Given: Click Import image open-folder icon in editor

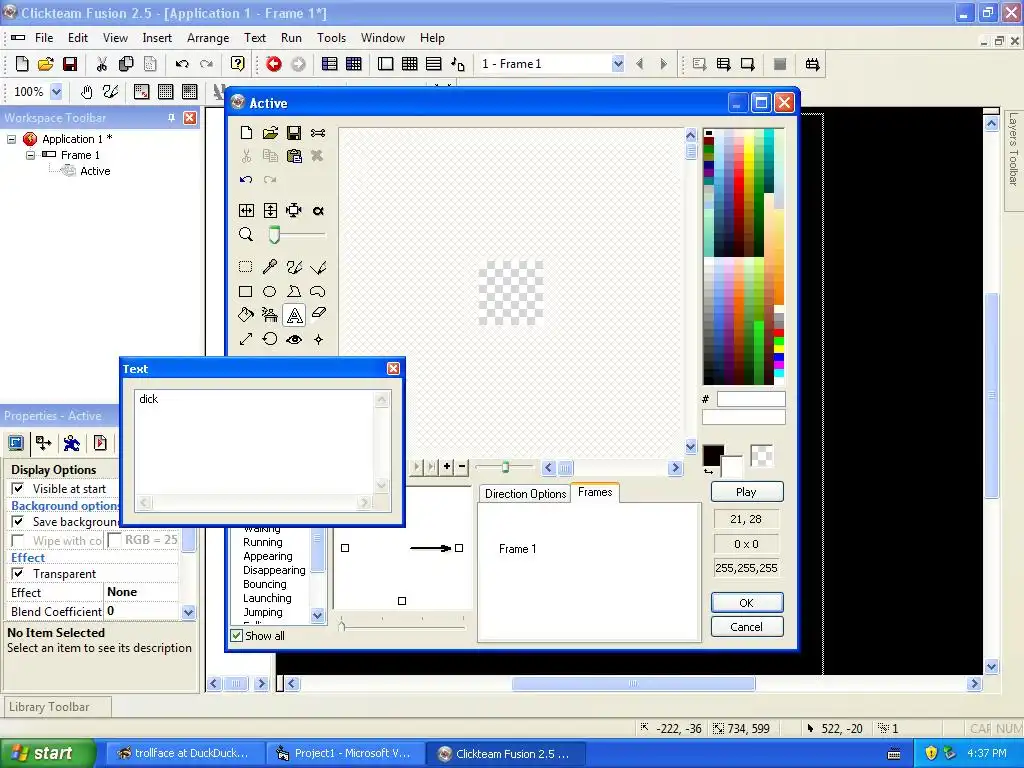Looking at the screenshot, I should tap(270, 133).
